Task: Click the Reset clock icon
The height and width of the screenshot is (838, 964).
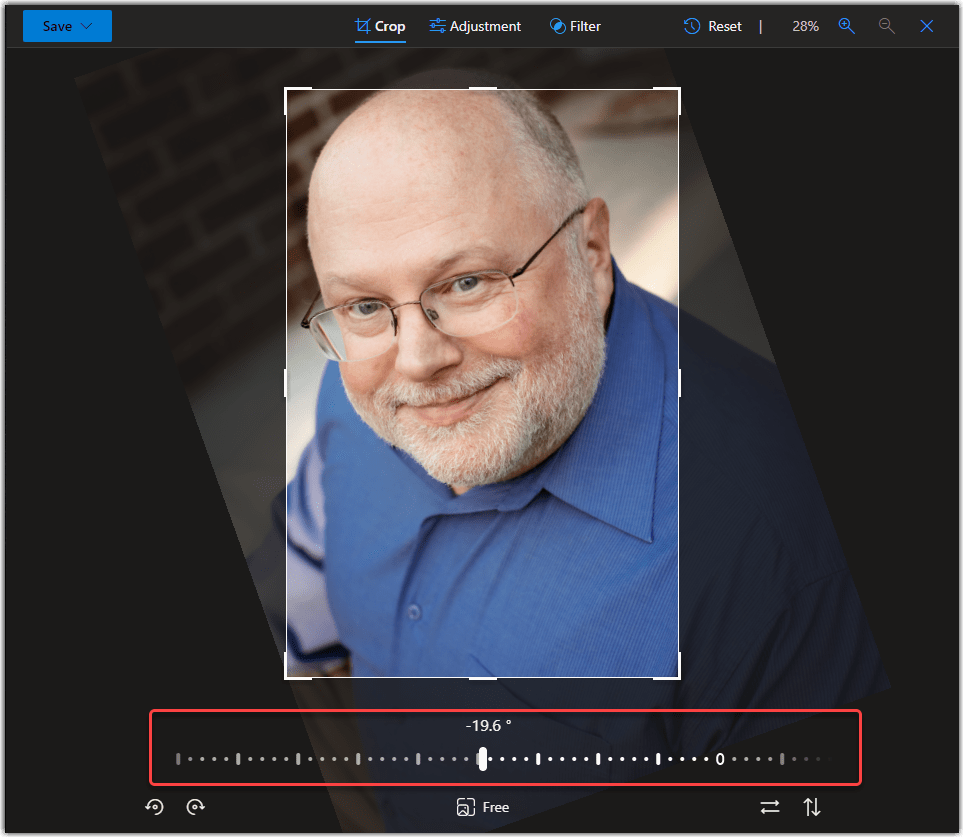Action: pyautogui.click(x=692, y=26)
